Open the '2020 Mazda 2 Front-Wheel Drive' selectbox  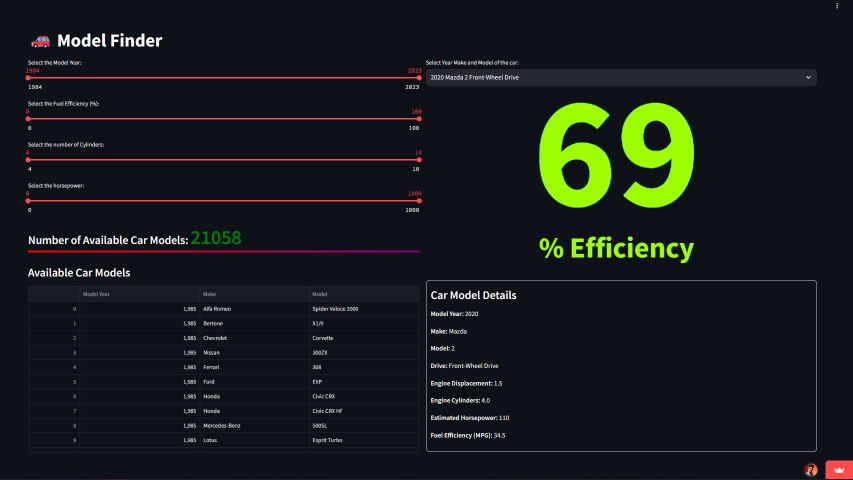click(x=621, y=78)
